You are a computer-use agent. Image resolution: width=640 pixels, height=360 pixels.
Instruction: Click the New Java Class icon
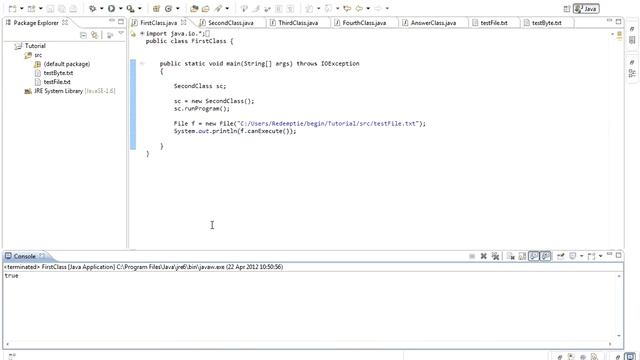click(x=168, y=8)
